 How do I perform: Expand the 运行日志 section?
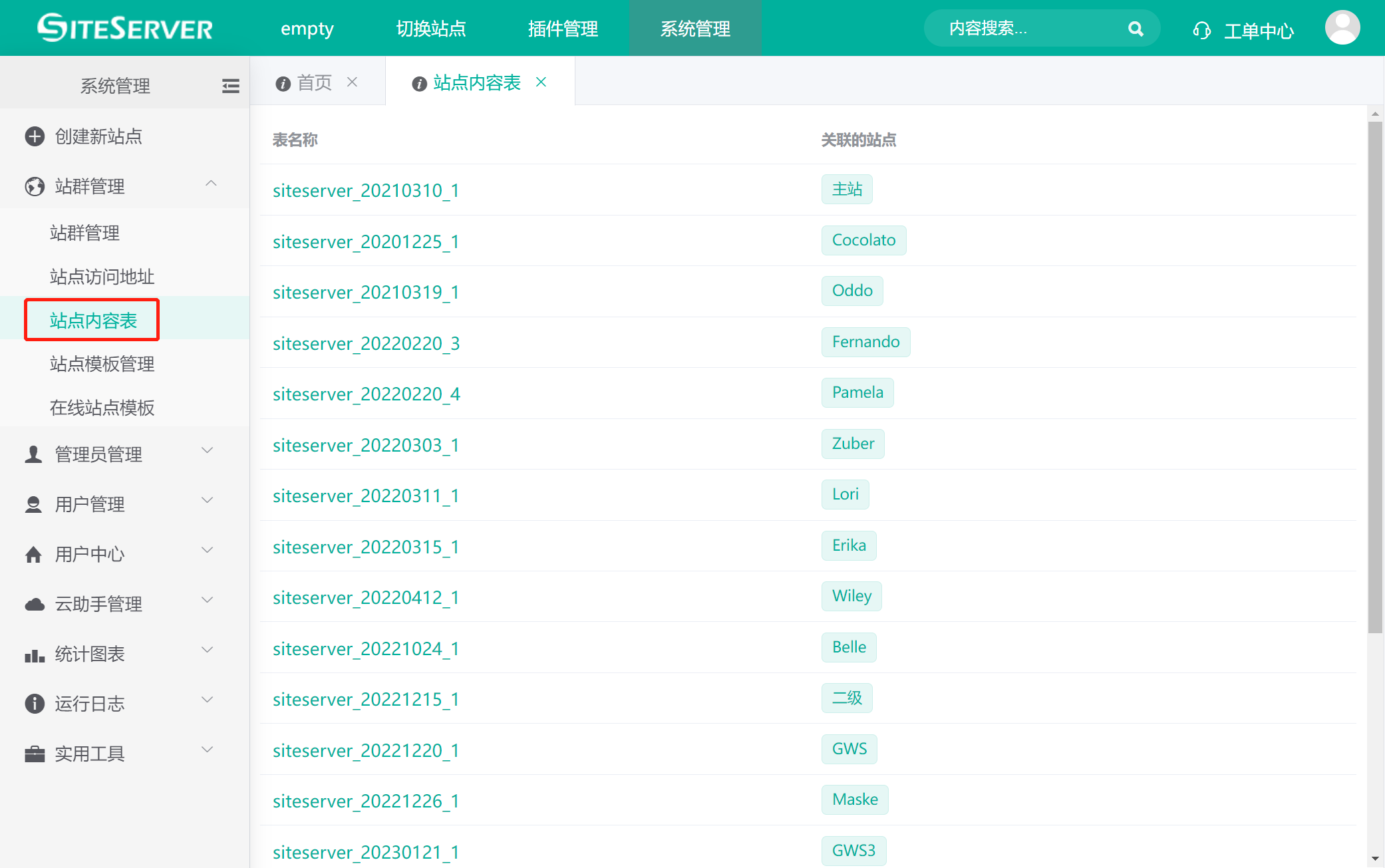[x=208, y=700]
